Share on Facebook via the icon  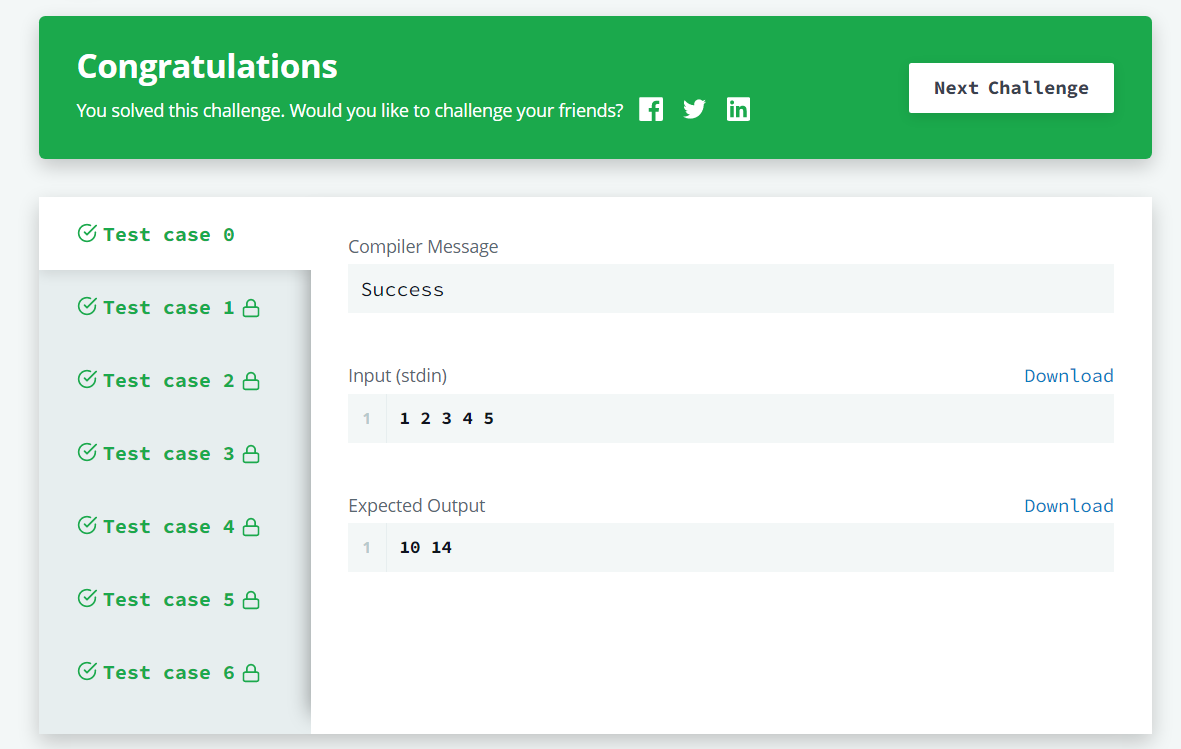pyautogui.click(x=651, y=109)
